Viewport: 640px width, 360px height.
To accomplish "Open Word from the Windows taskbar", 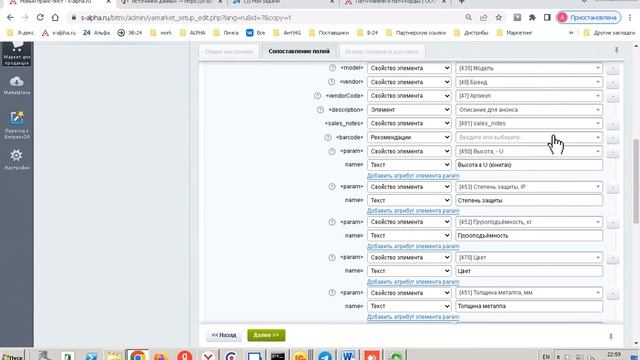I will pos(348,356).
